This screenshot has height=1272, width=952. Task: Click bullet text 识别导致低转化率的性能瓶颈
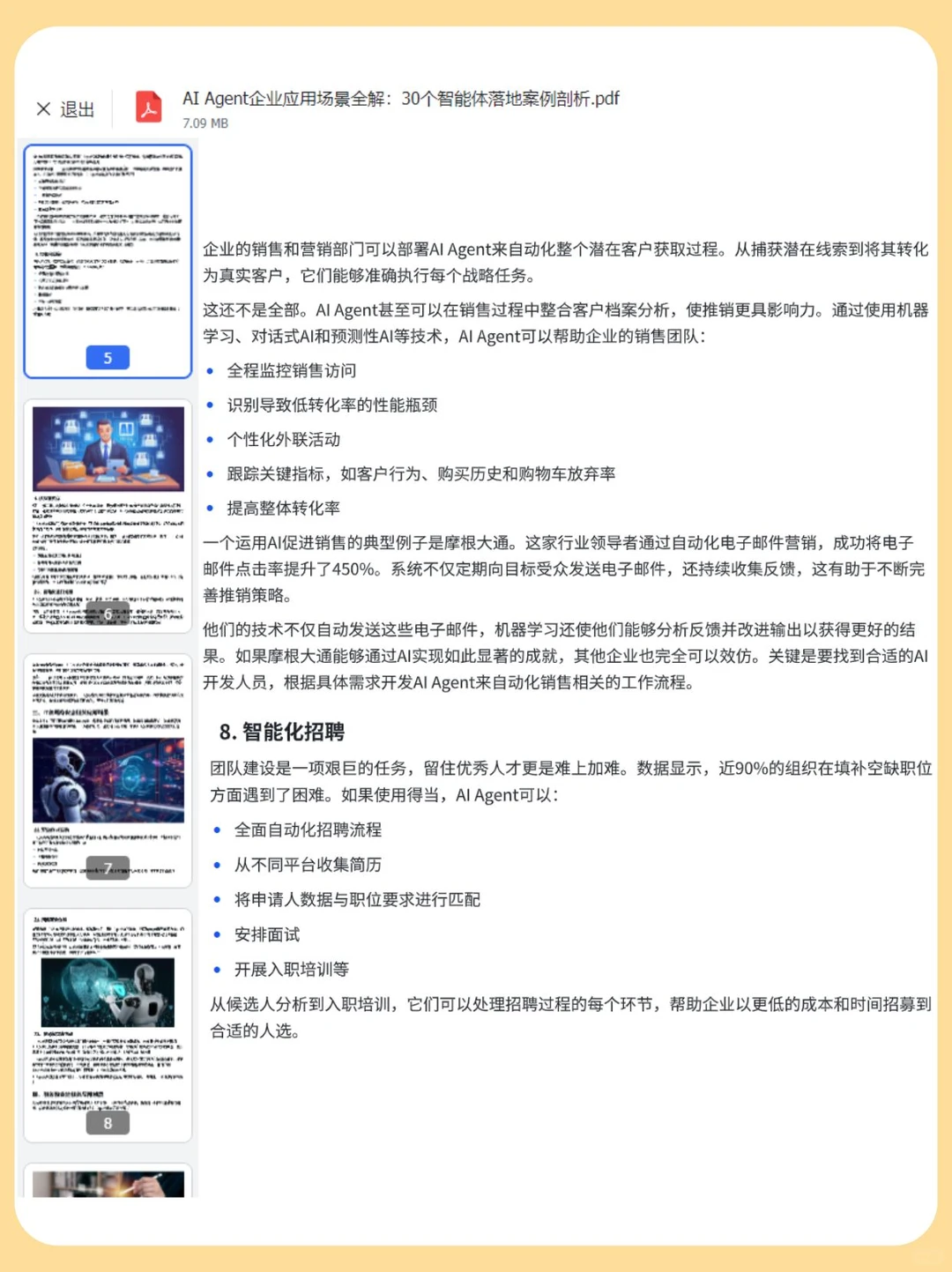click(x=332, y=405)
